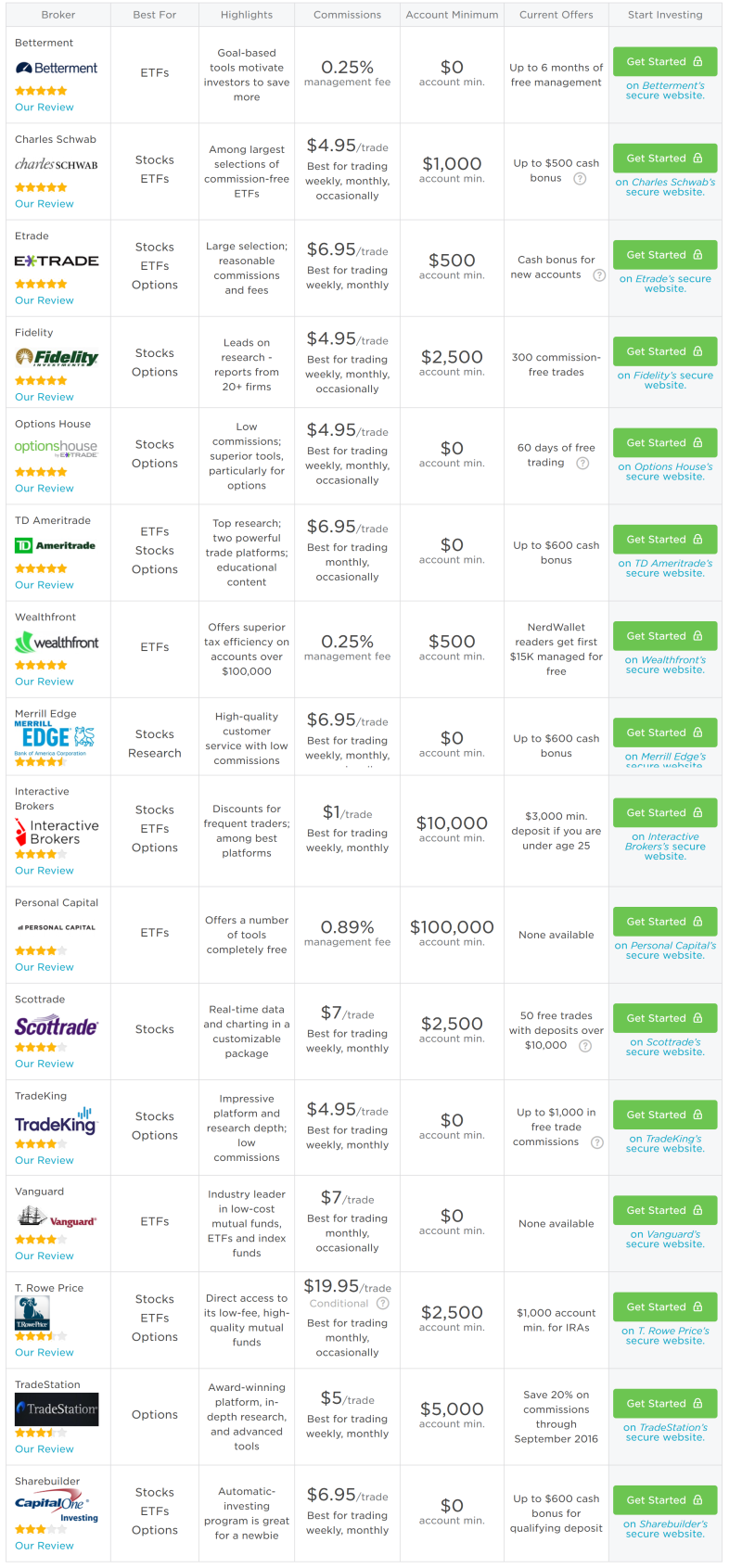Sort by Commissions column header

coord(347,15)
